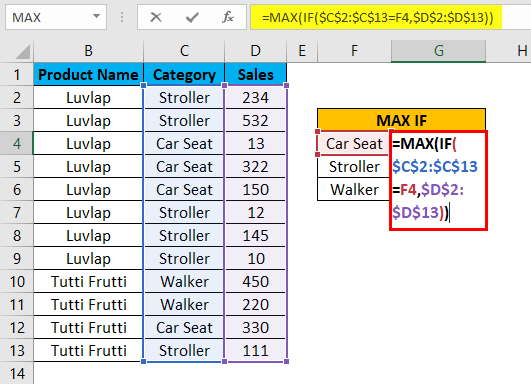
Task: Select column H header
Action: 509,51
